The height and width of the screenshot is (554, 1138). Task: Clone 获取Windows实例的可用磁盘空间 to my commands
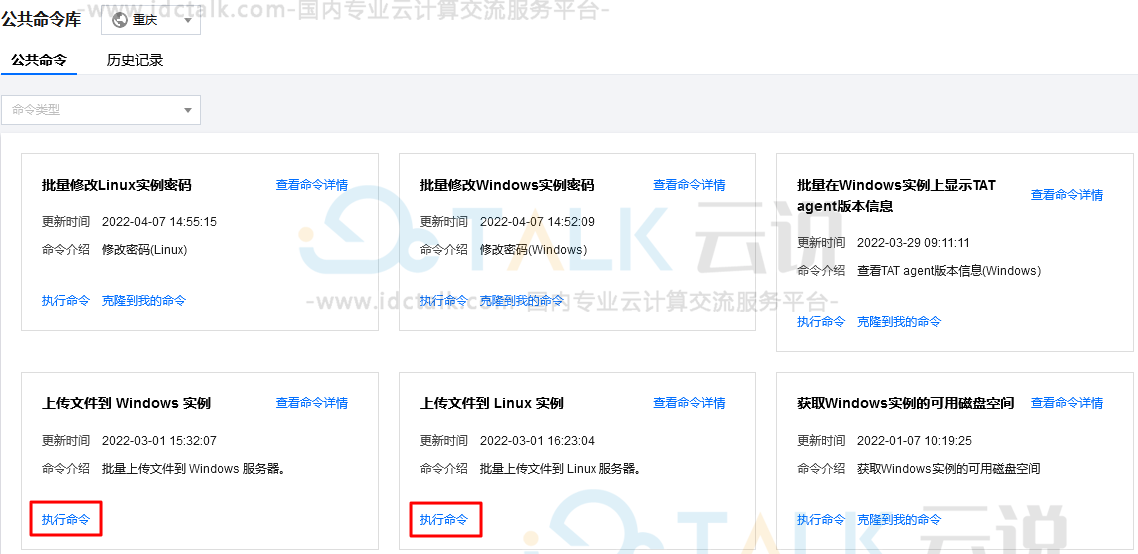coord(899,520)
